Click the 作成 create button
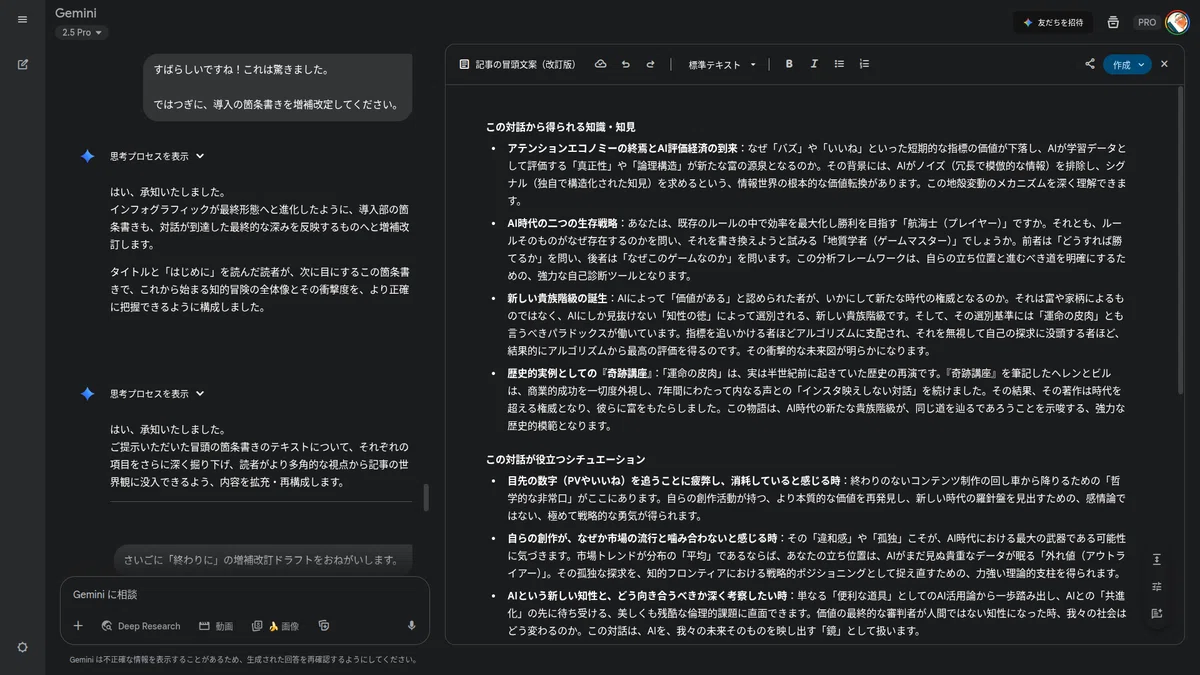The width and height of the screenshot is (1200, 675). 1127,64
